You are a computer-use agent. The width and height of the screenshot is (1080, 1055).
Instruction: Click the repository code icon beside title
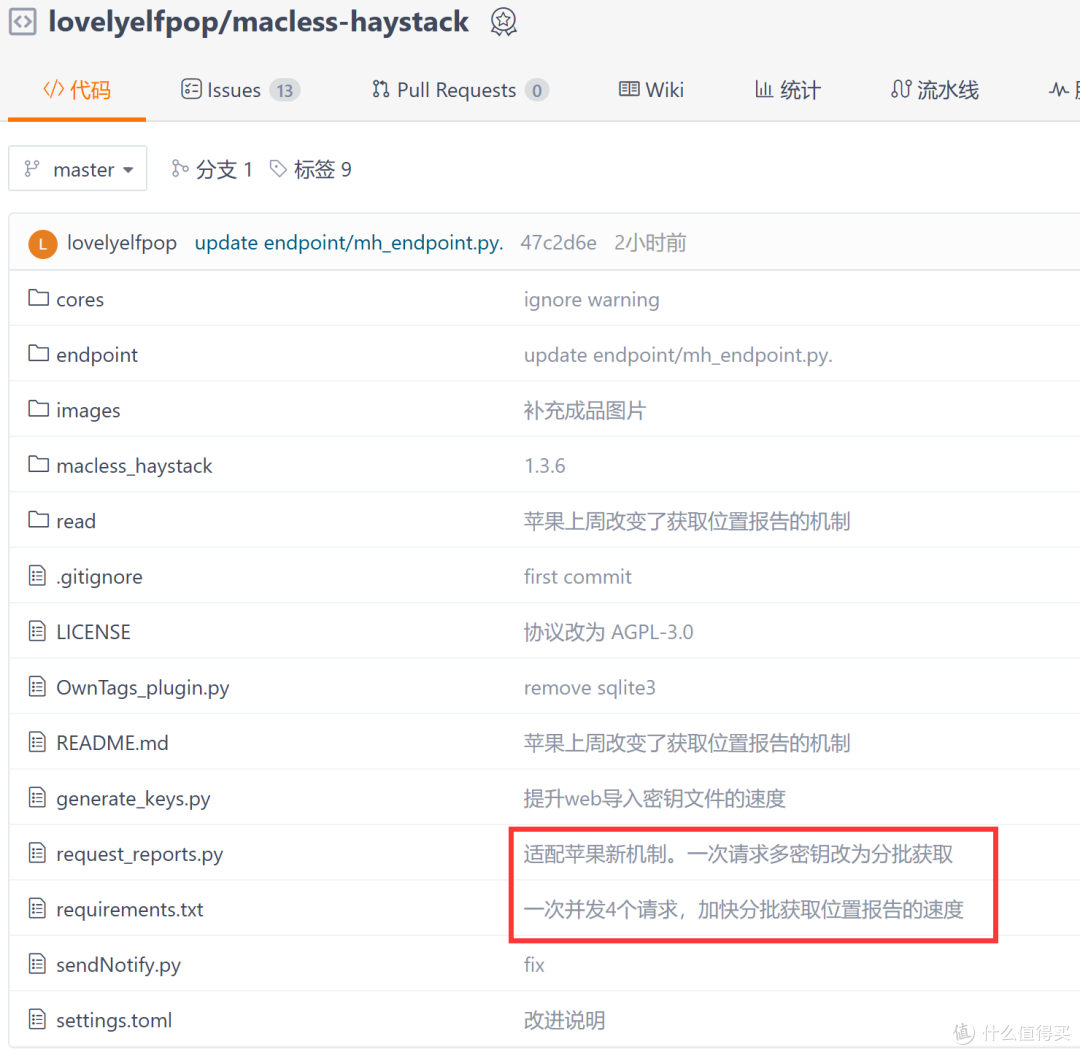(x=23, y=21)
